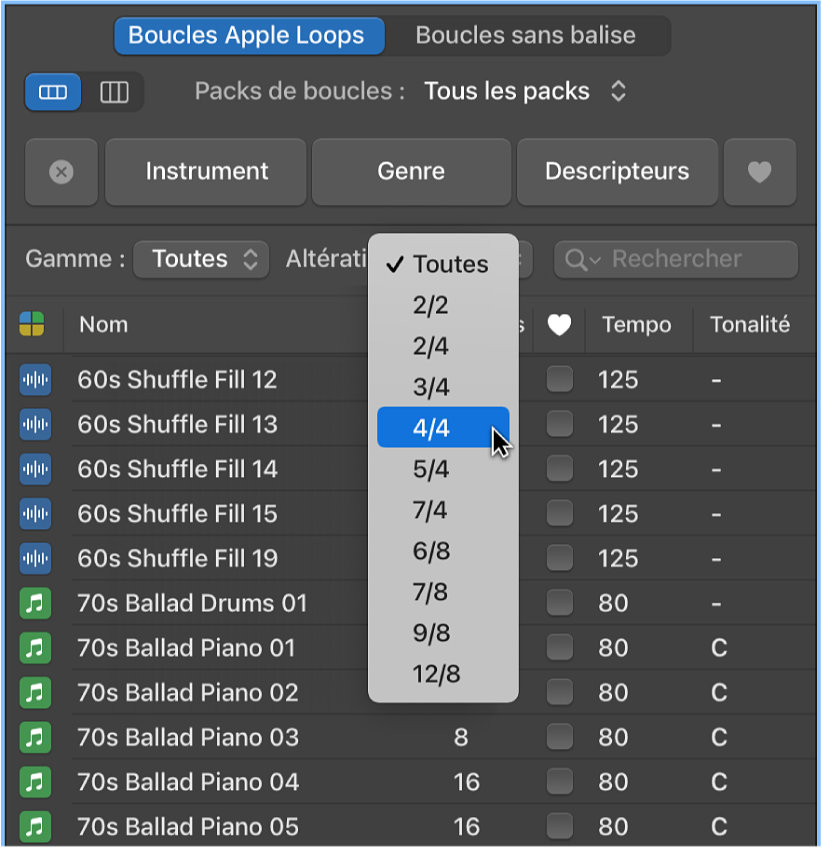Viewport: 822px width, 849px height.
Task: Open the Instrument filter button
Action: [x=206, y=172]
